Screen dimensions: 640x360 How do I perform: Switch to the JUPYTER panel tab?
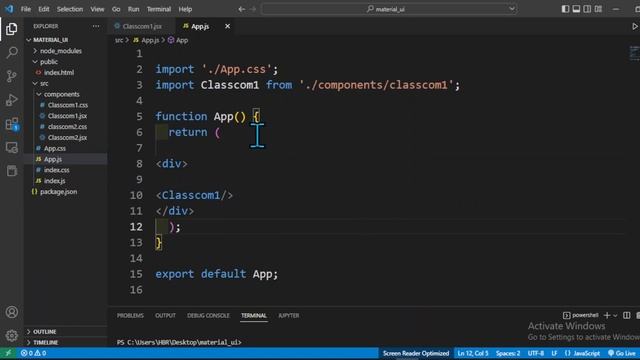pyautogui.click(x=289, y=316)
